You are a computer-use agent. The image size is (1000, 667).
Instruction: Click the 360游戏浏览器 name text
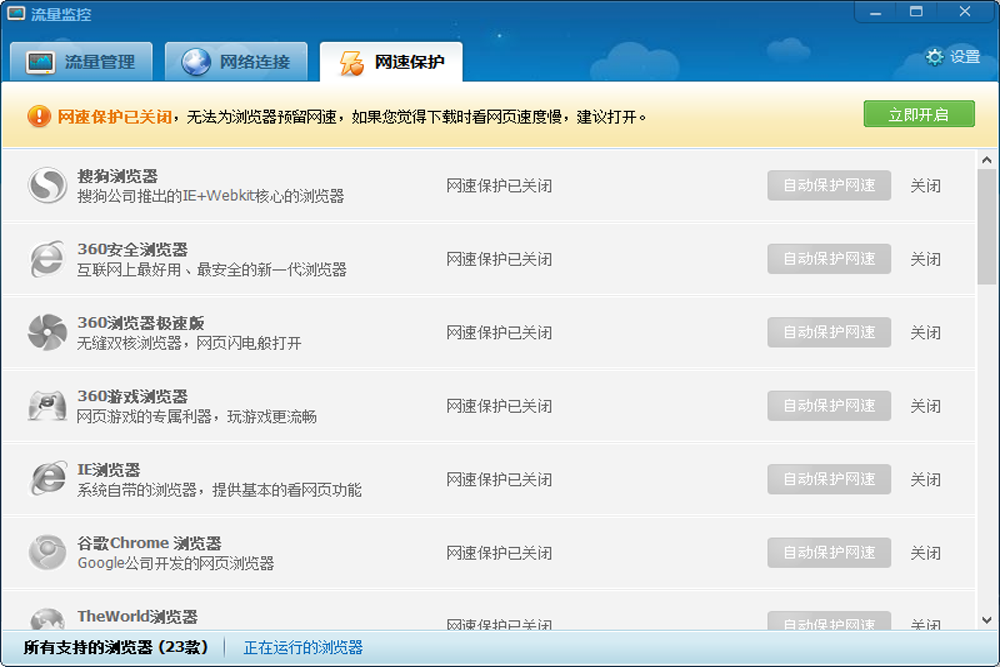(x=133, y=396)
